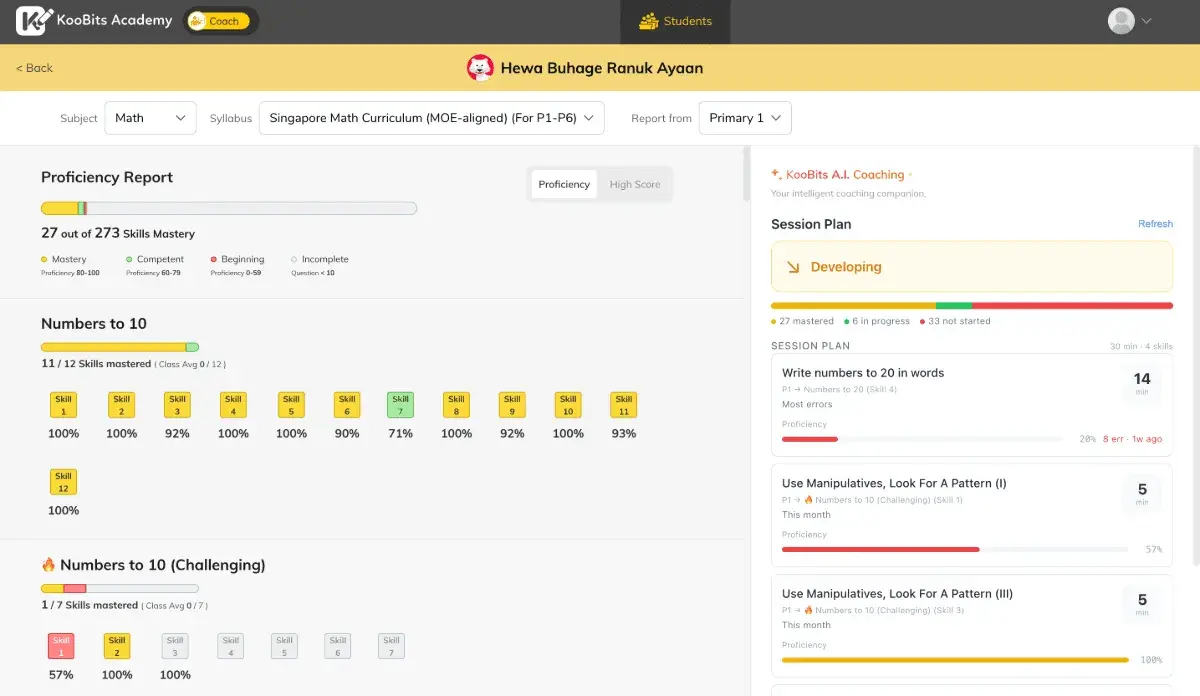This screenshot has height=696, width=1200.
Task: Click the 14 min duration box
Action: 1142,383
